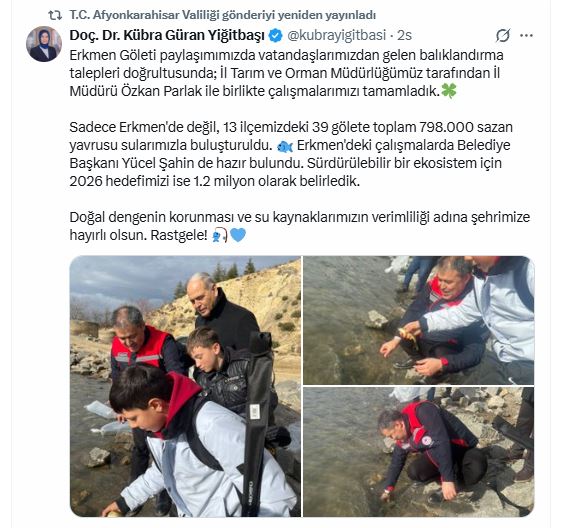Click the Doğal dengenin korunması closing paragraph
This screenshot has height=528, width=571.
click(x=300, y=226)
